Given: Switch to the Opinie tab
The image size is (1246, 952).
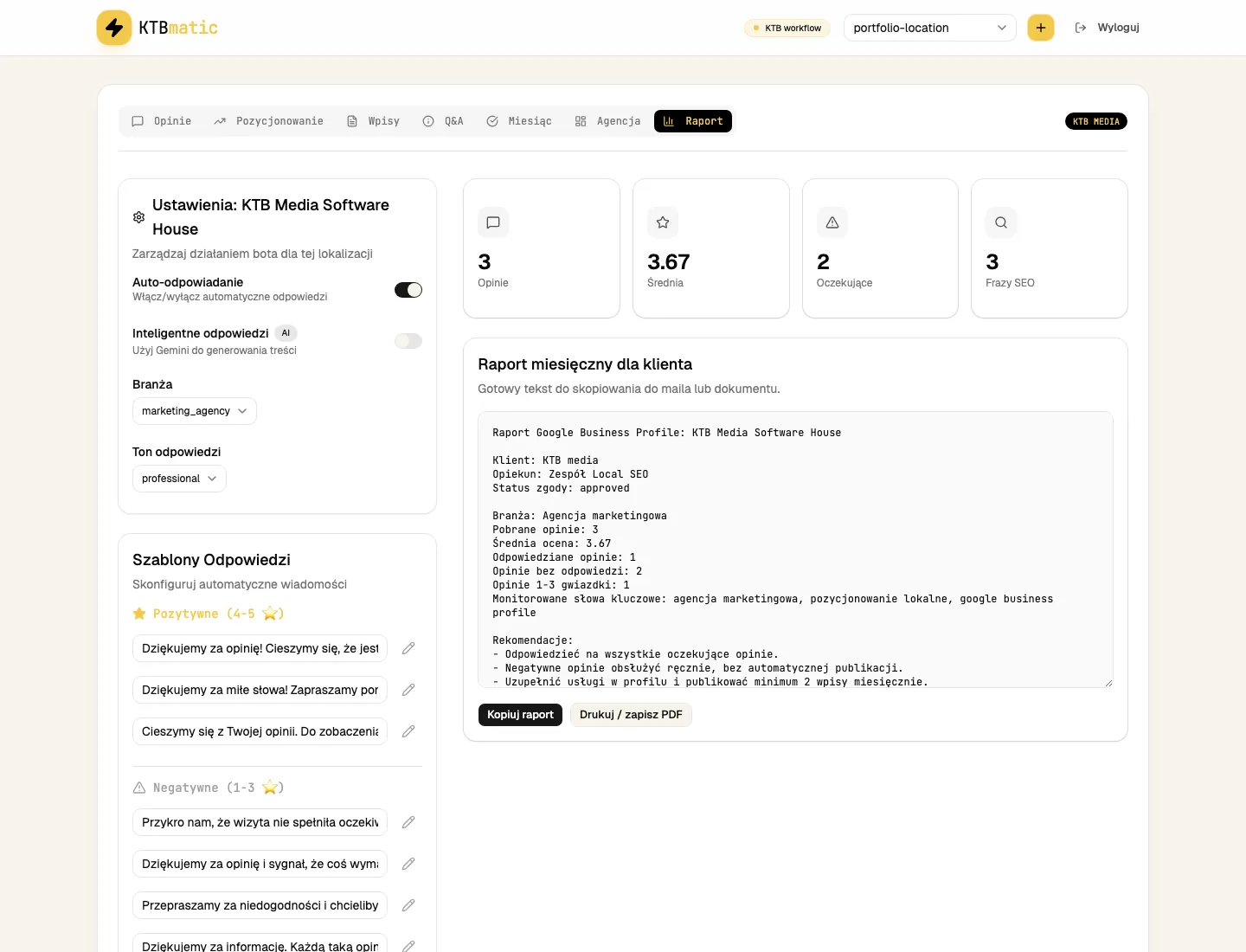Looking at the screenshot, I should click(x=162, y=121).
